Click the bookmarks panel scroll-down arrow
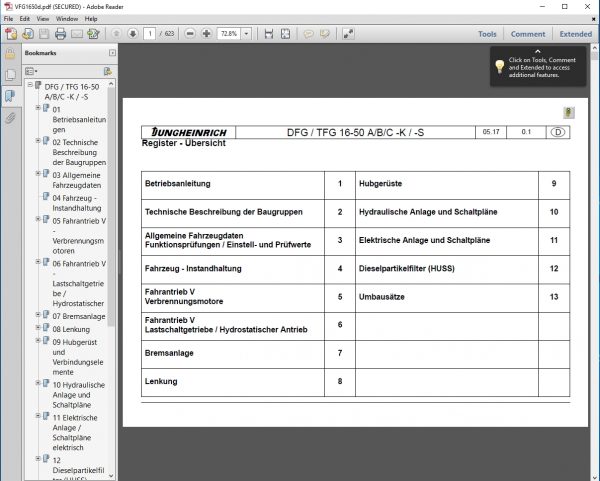The width and height of the screenshot is (600, 481). (x=111, y=476)
